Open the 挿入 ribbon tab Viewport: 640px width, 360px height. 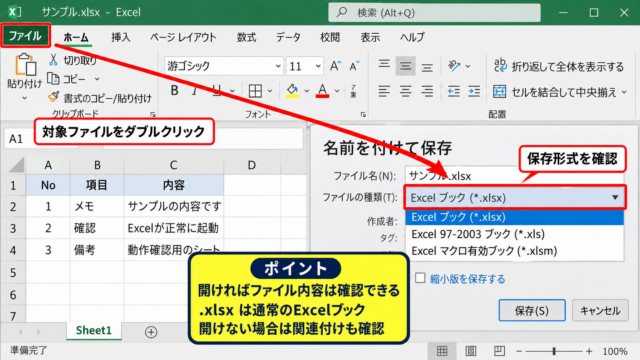(121, 37)
